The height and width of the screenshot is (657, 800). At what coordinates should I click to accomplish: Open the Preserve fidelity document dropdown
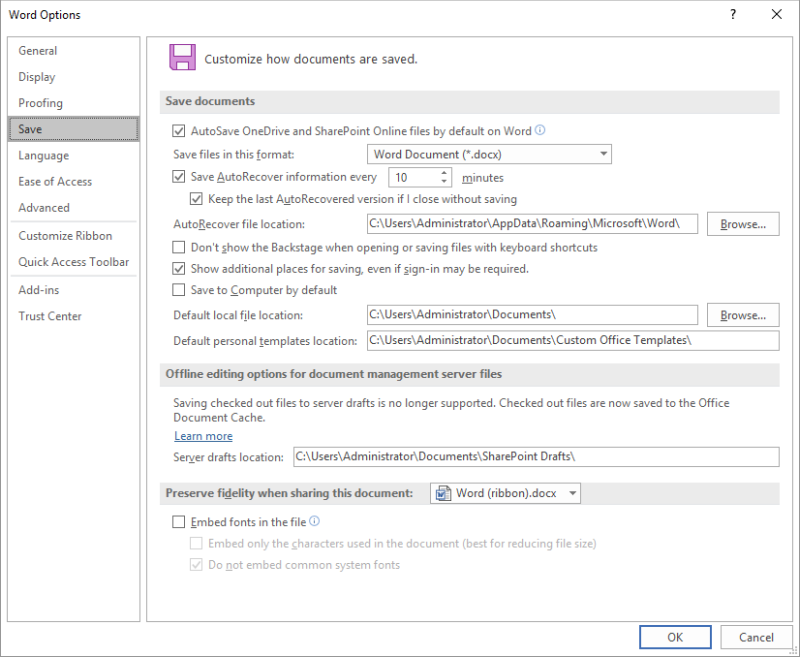573,492
